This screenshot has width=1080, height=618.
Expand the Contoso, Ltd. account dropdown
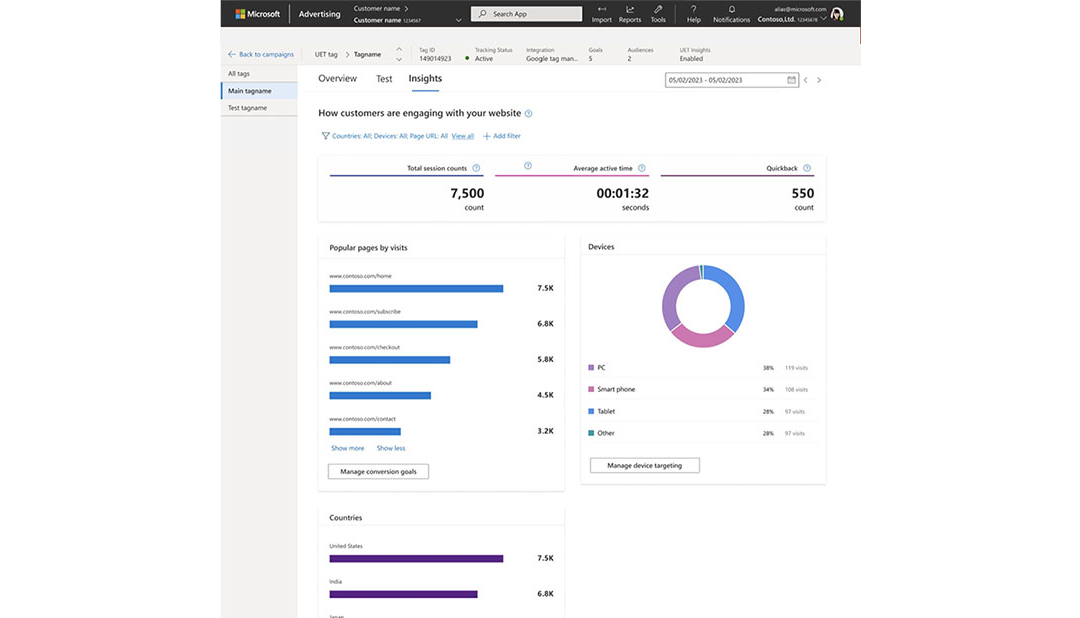pyautogui.click(x=823, y=19)
